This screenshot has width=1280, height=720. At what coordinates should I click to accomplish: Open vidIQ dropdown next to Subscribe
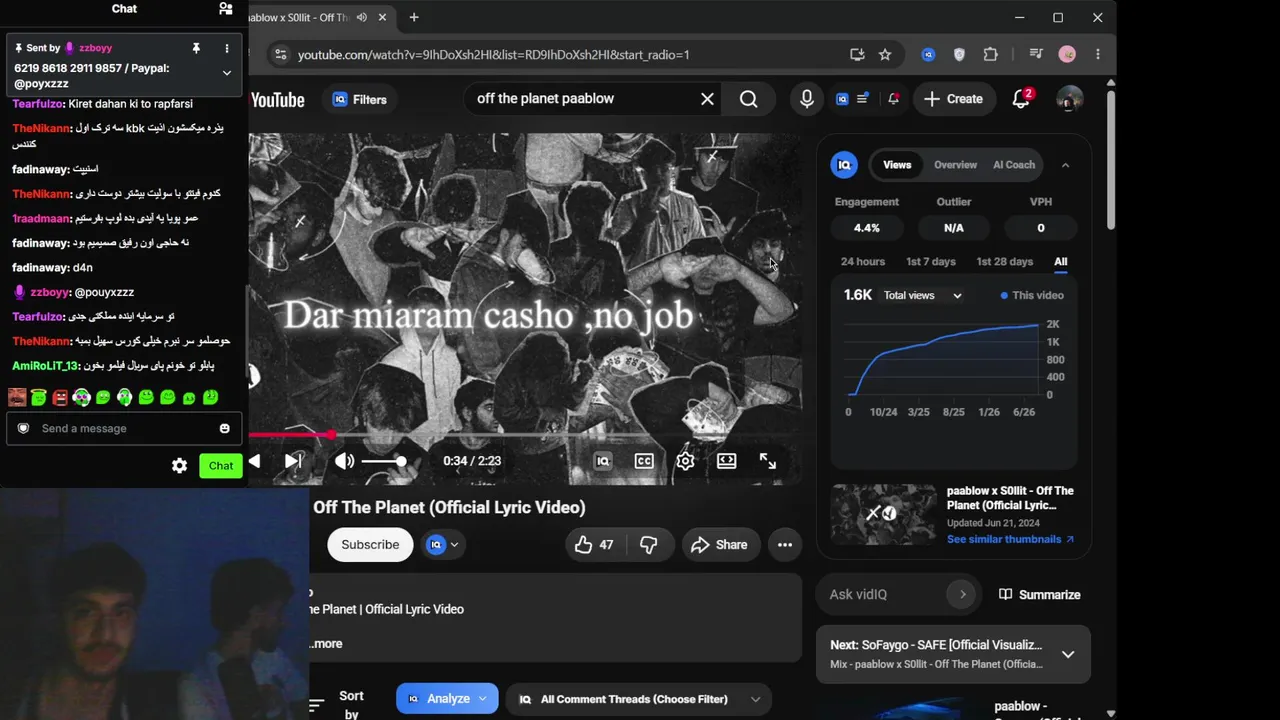coord(443,545)
